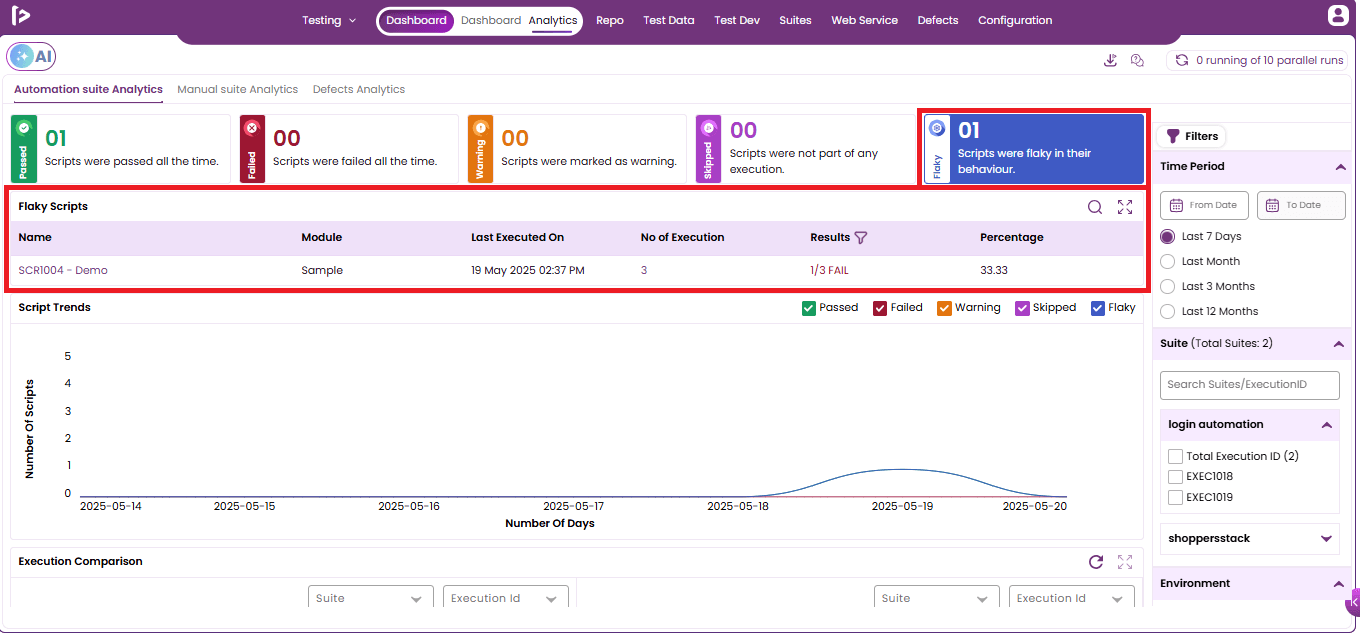
Task: Focus the Search Suites/ExecutionID field
Action: tap(1249, 385)
